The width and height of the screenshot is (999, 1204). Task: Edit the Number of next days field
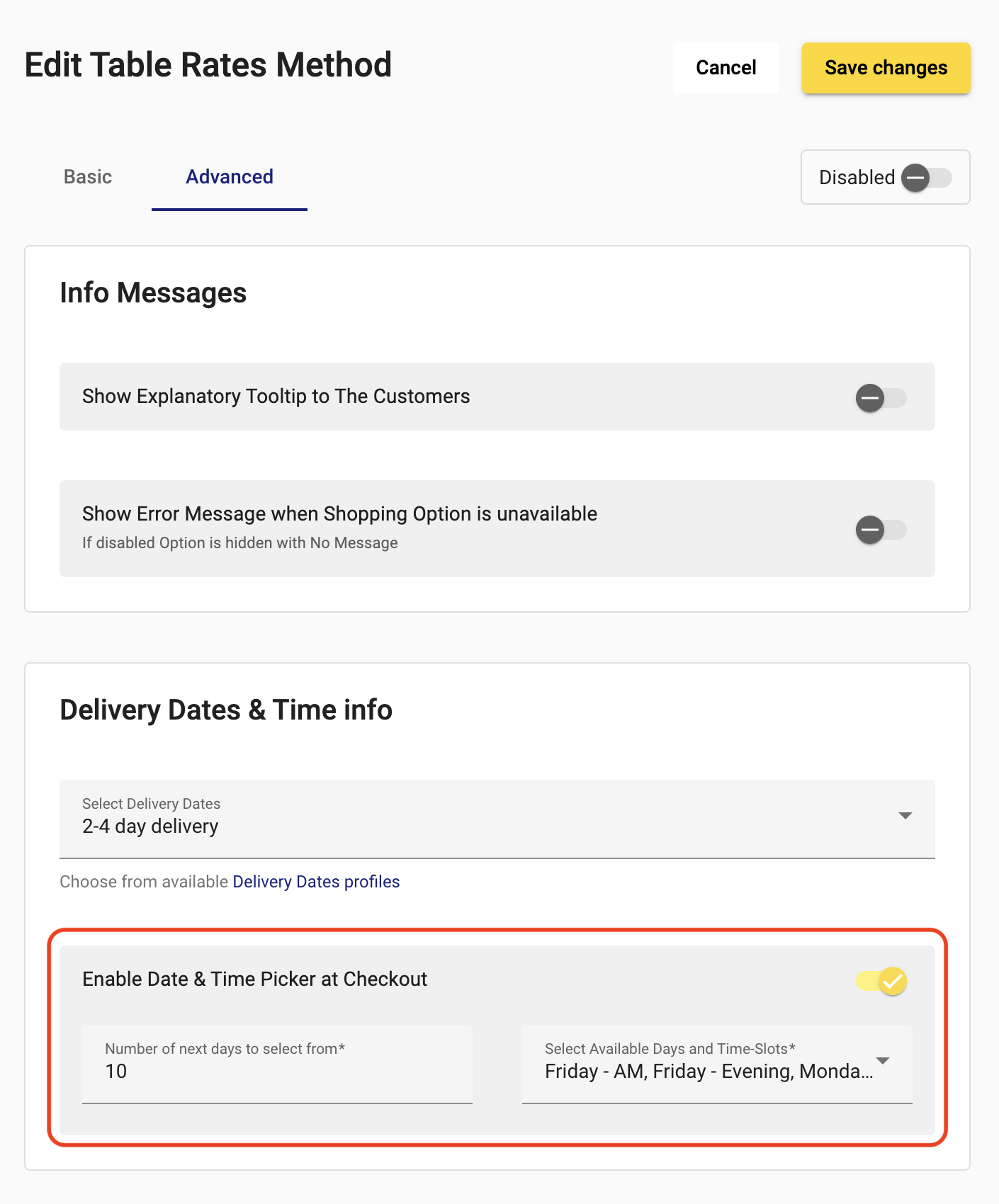276,1072
